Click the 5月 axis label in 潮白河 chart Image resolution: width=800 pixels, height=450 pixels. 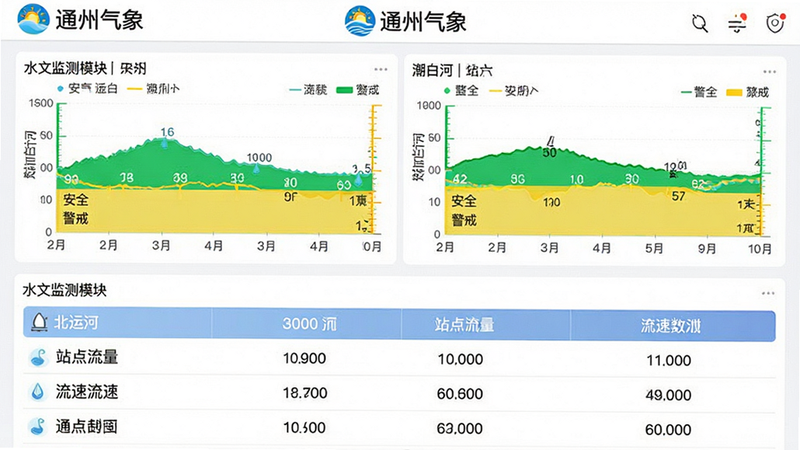[x=654, y=248]
